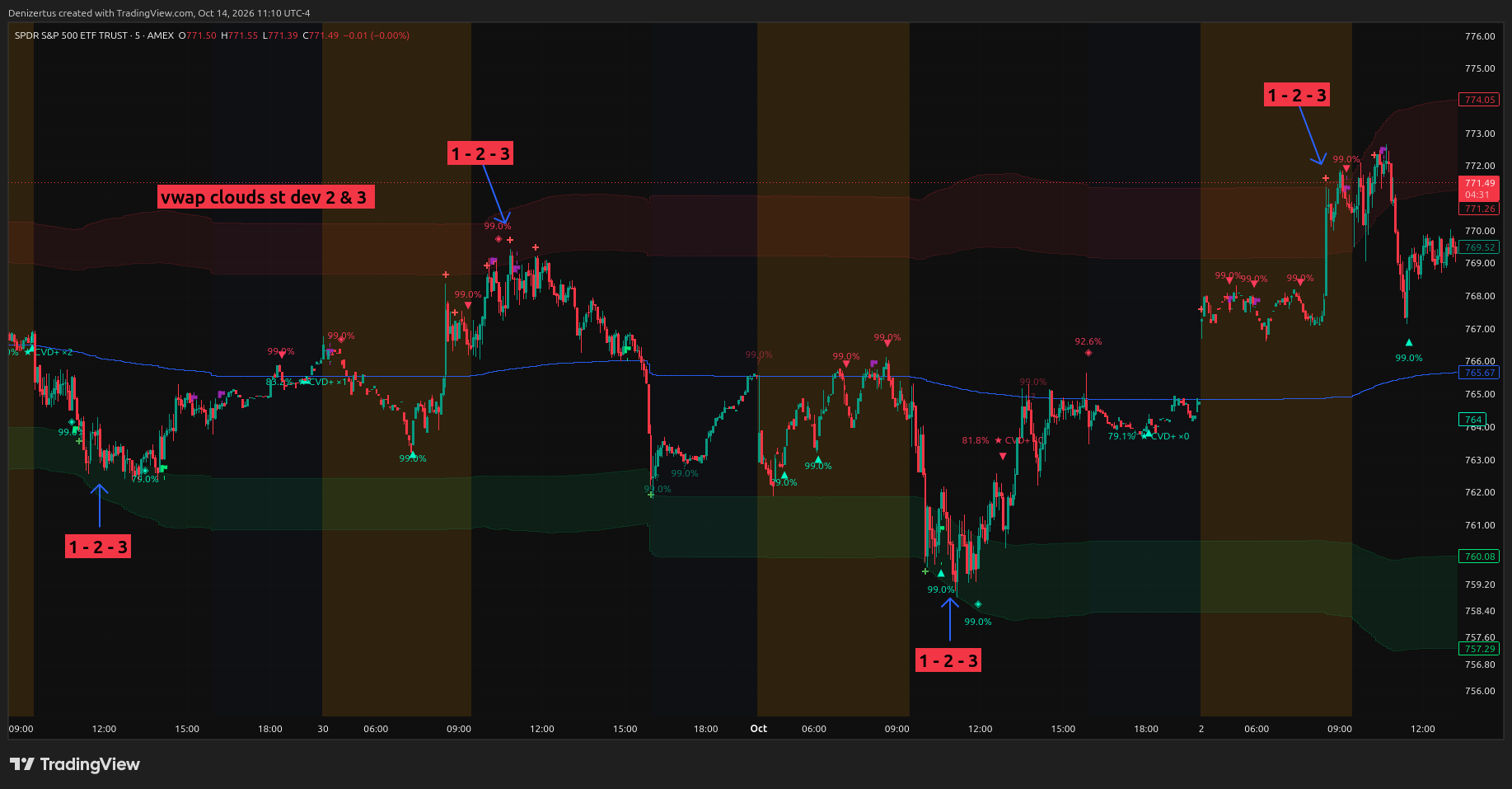The image size is (1512, 789).
Task: Click the 767.00 price scale value
Action: pos(1480,329)
